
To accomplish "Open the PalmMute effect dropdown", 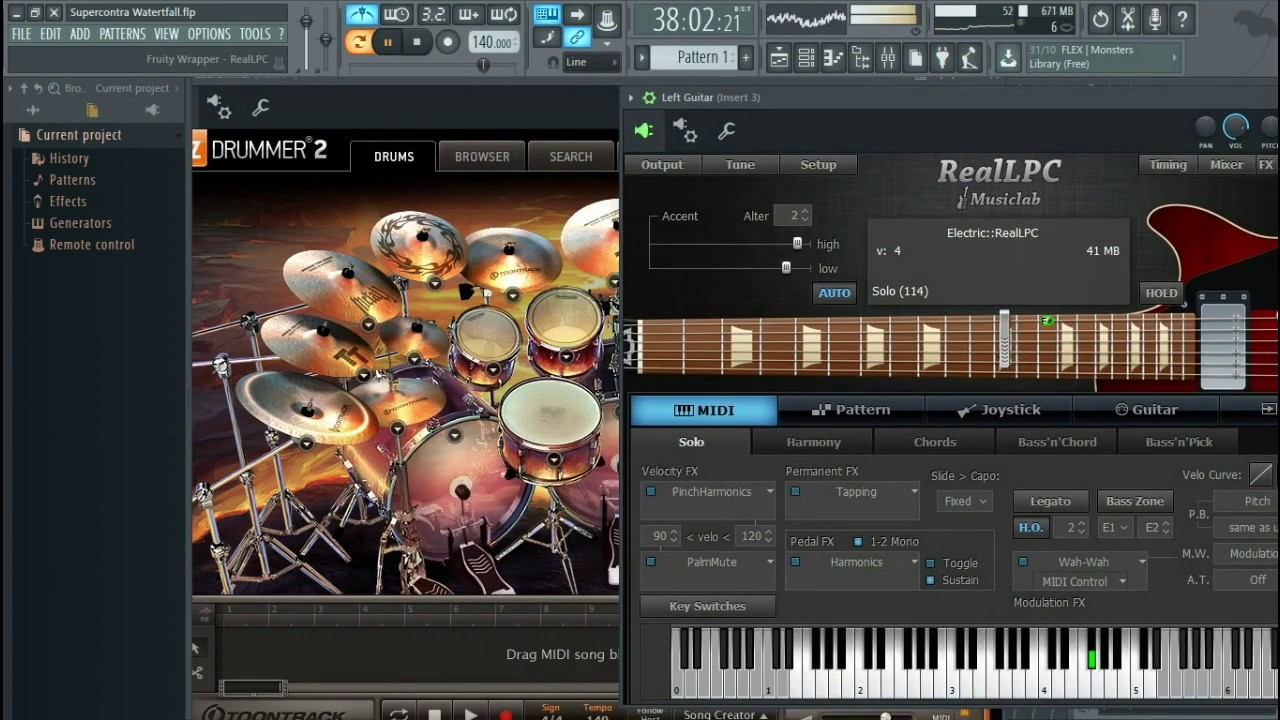I will 769,562.
